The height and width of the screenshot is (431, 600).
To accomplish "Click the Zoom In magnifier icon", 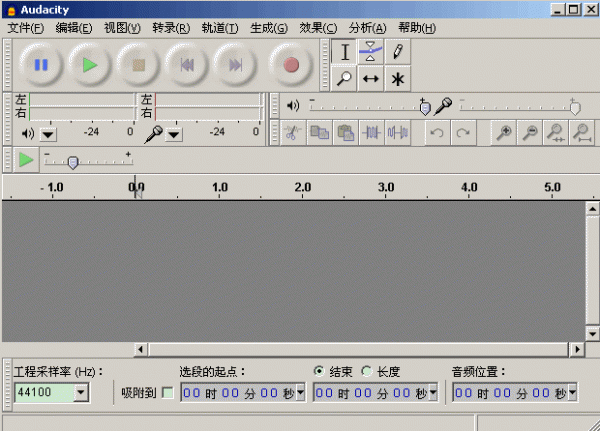I will click(504, 133).
